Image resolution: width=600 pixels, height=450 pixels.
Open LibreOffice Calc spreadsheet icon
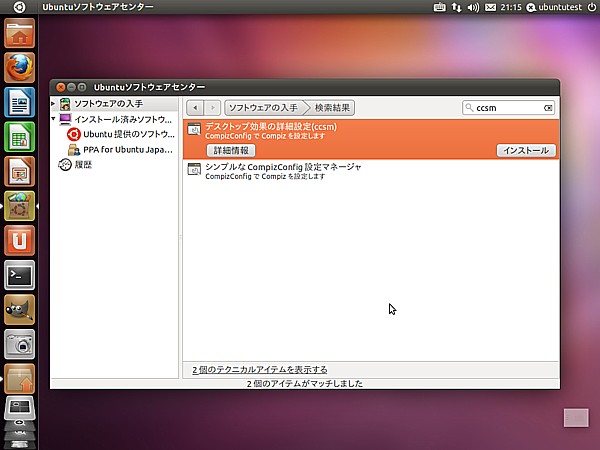[x=20, y=137]
